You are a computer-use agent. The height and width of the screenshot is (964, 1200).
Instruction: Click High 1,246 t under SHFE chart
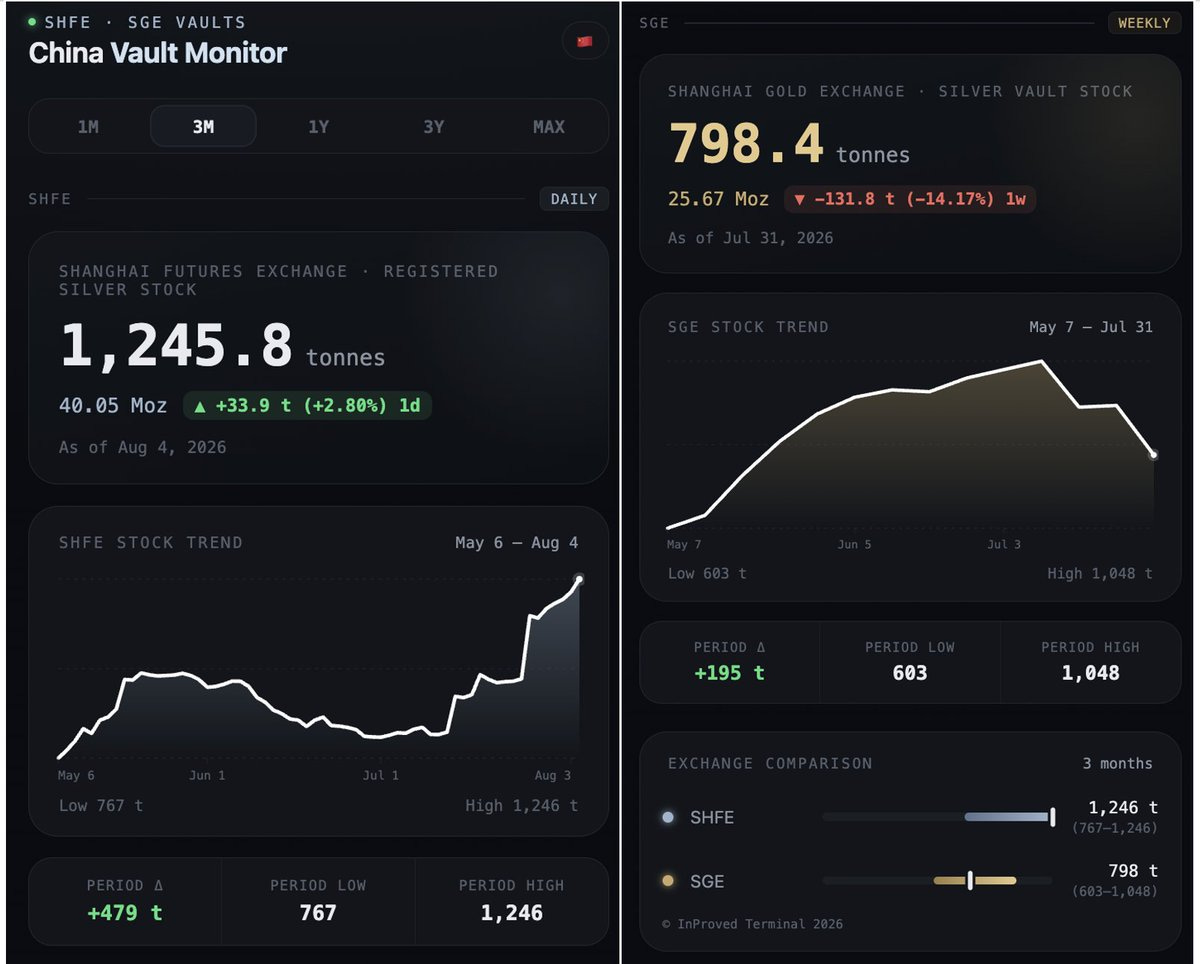click(x=521, y=805)
